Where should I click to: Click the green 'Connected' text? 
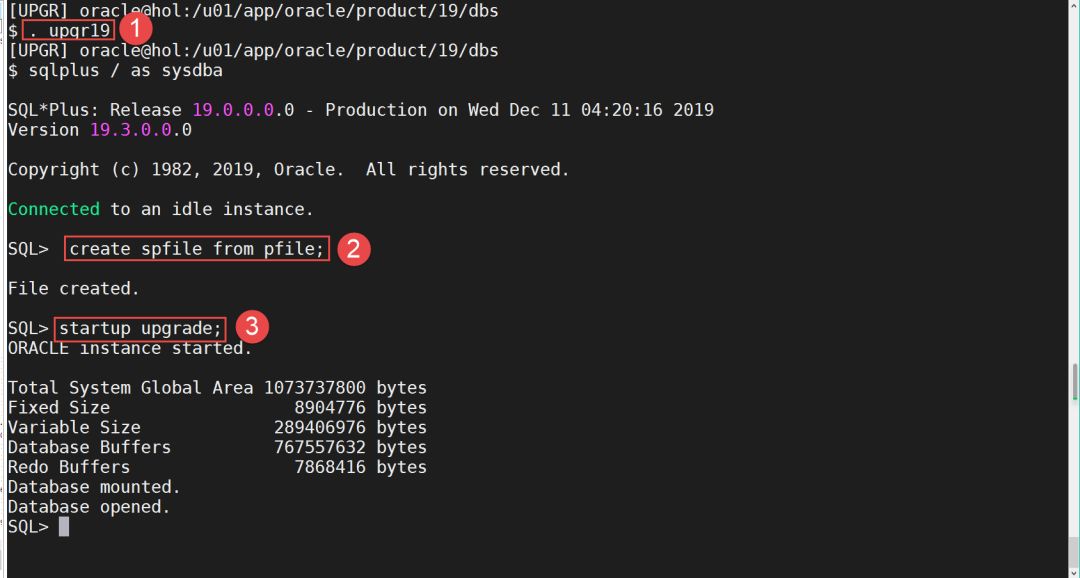[53, 209]
